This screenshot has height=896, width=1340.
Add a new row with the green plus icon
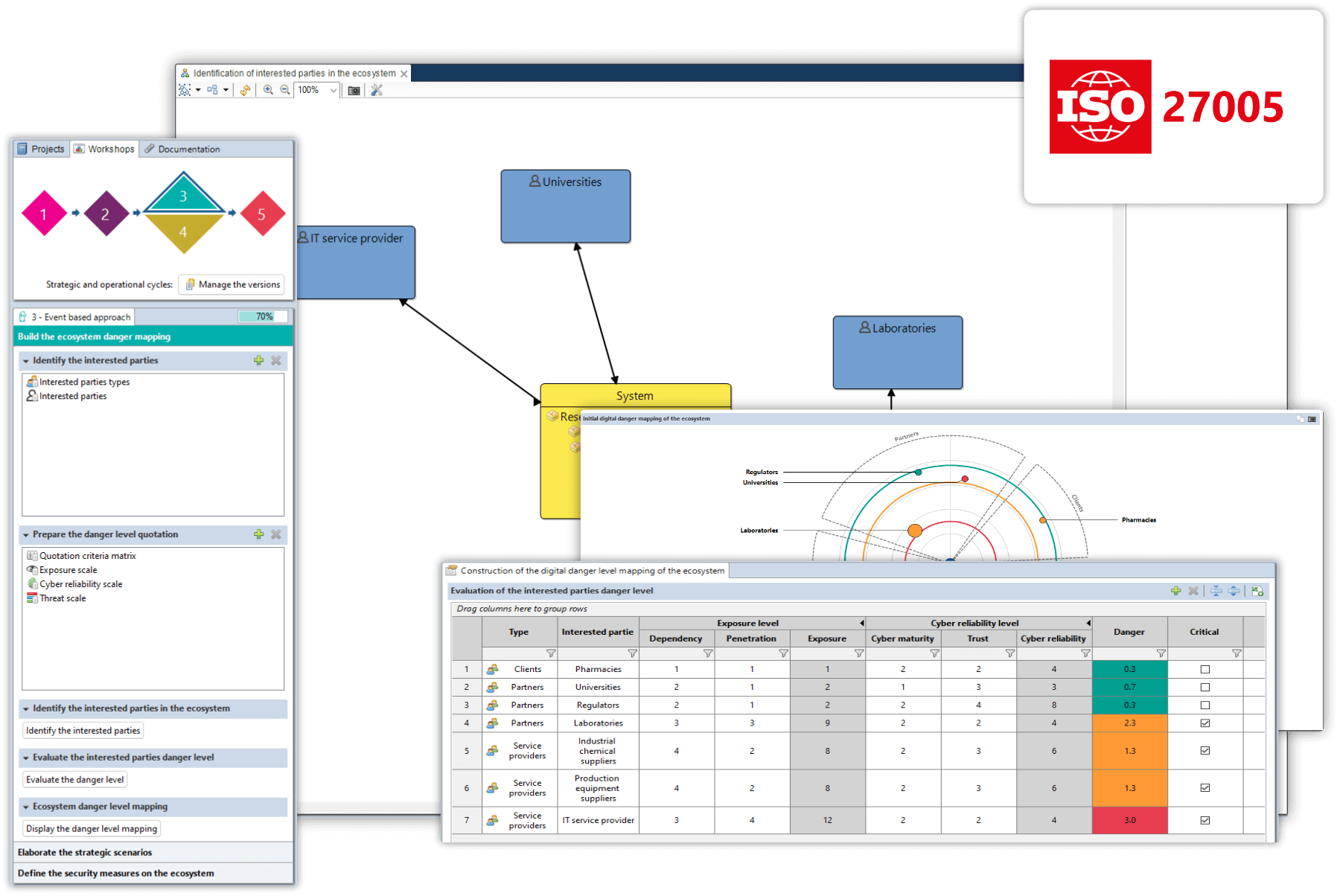(x=1176, y=590)
